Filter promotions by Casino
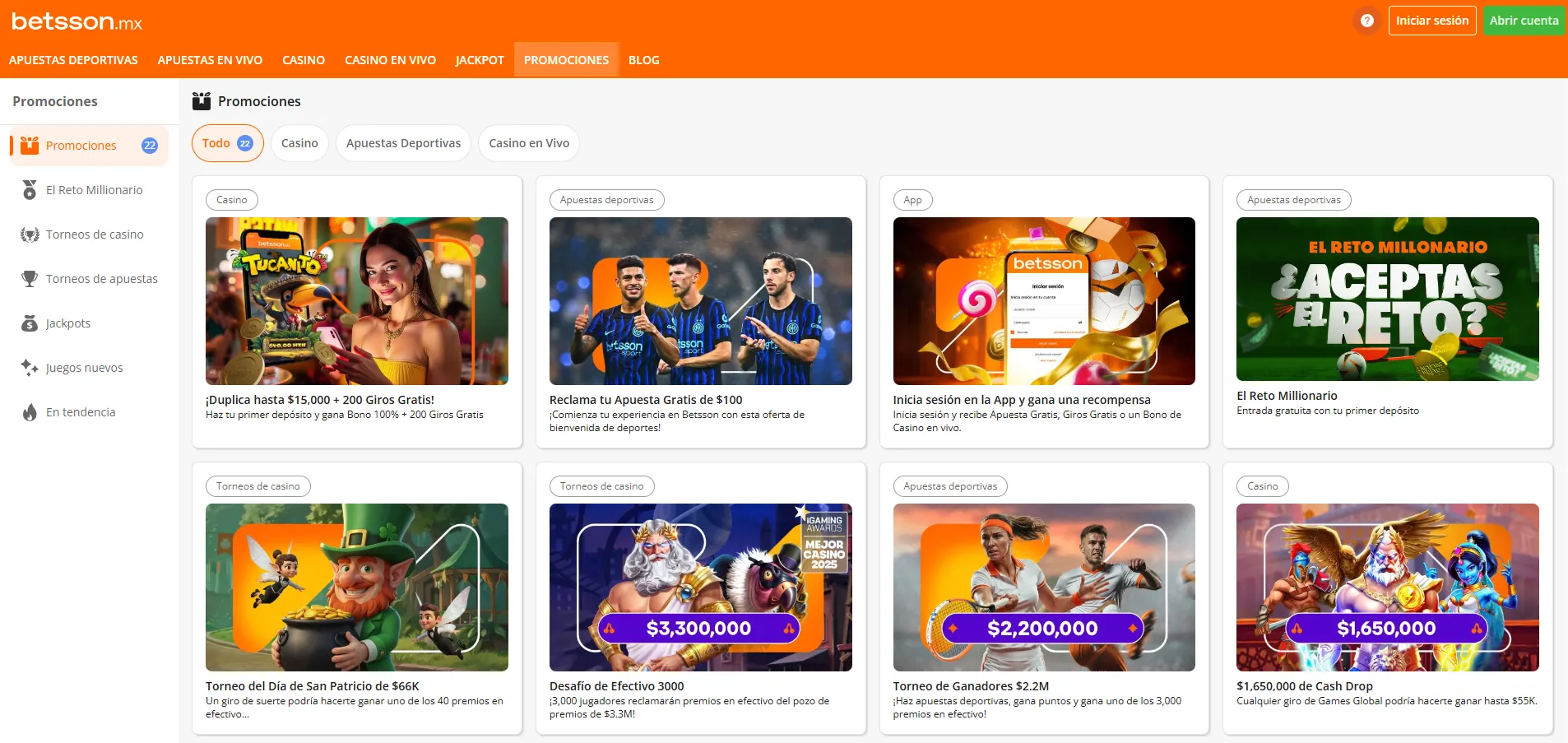This screenshot has width=1568, height=743. coord(299,143)
